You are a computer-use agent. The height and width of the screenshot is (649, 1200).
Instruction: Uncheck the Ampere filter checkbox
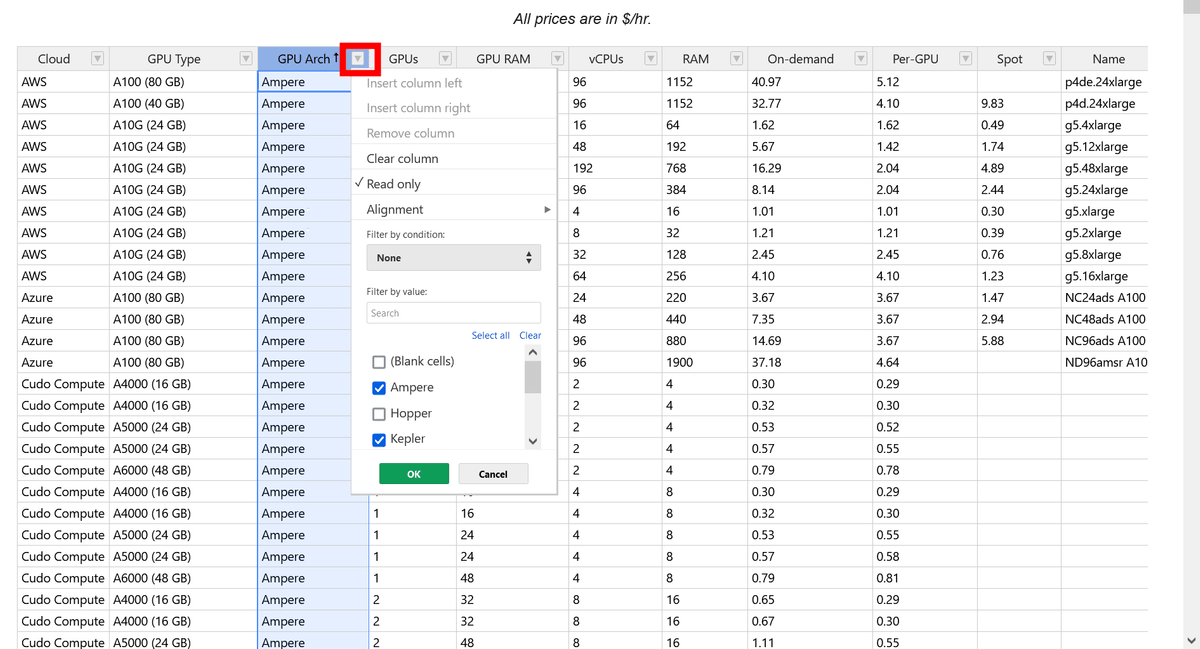click(x=379, y=388)
